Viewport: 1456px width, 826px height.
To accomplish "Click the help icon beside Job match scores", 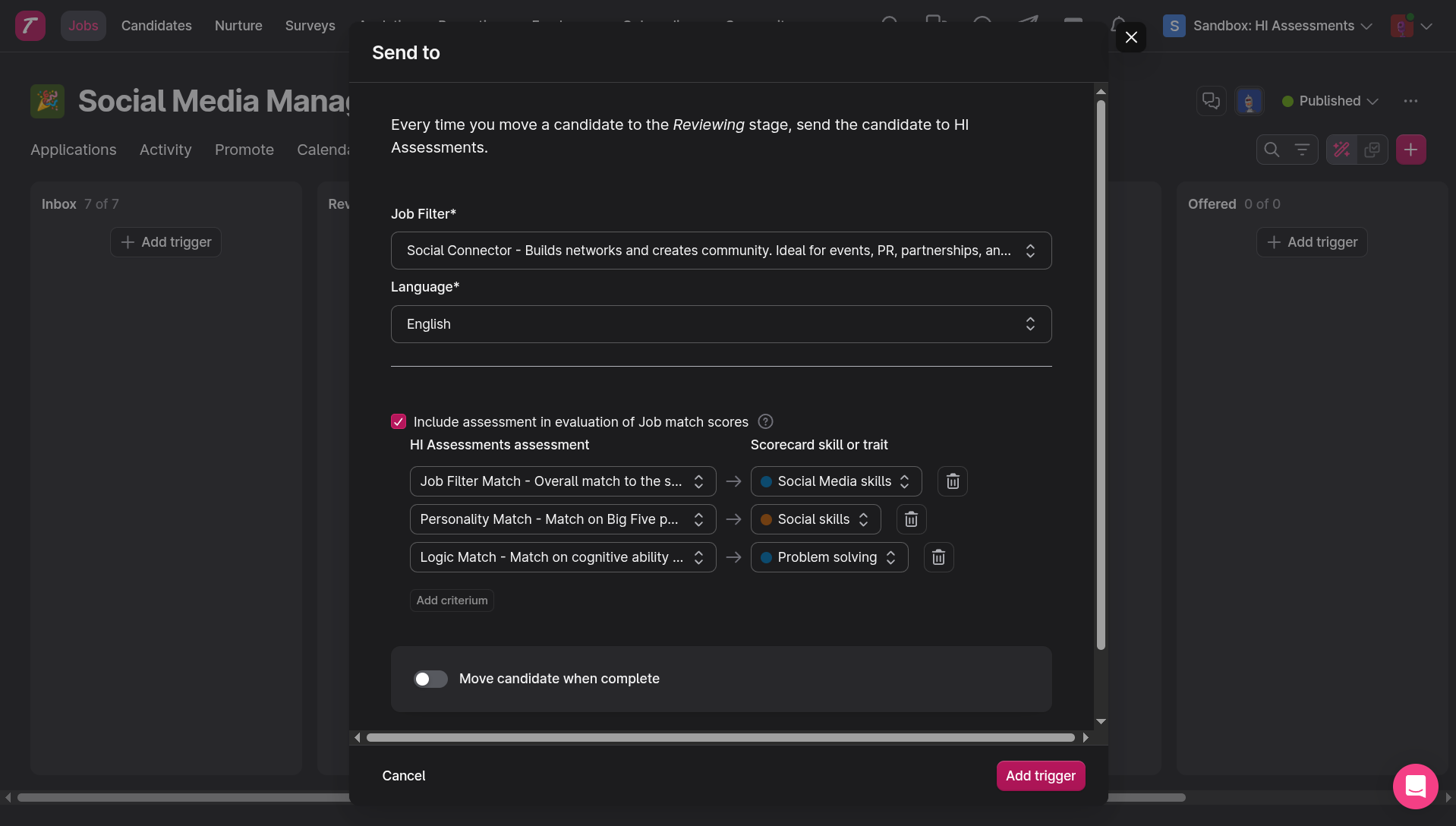I will point(765,421).
